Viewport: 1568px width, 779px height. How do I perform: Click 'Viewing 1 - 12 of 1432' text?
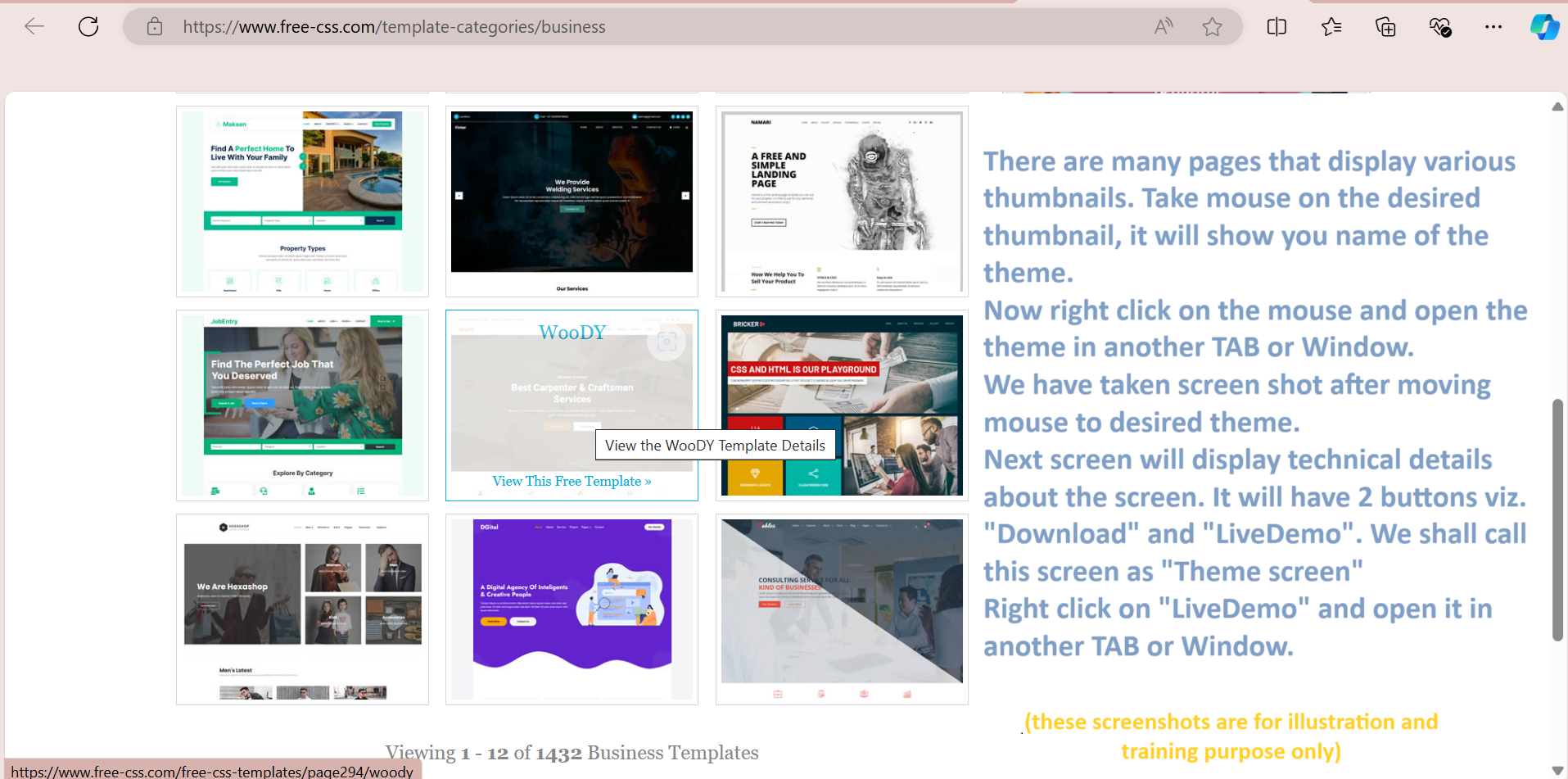coord(484,753)
